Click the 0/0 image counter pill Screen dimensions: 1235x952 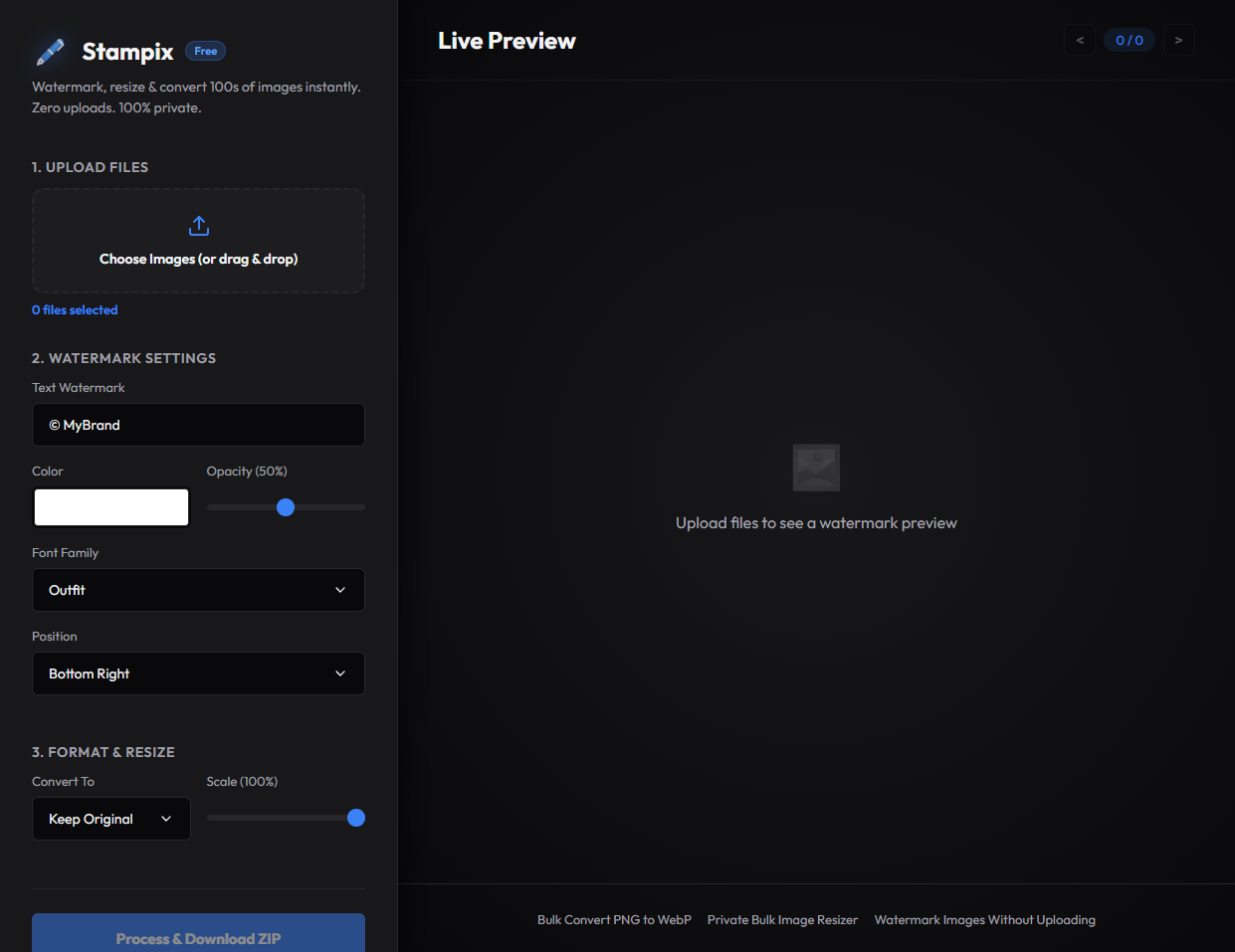1130,40
